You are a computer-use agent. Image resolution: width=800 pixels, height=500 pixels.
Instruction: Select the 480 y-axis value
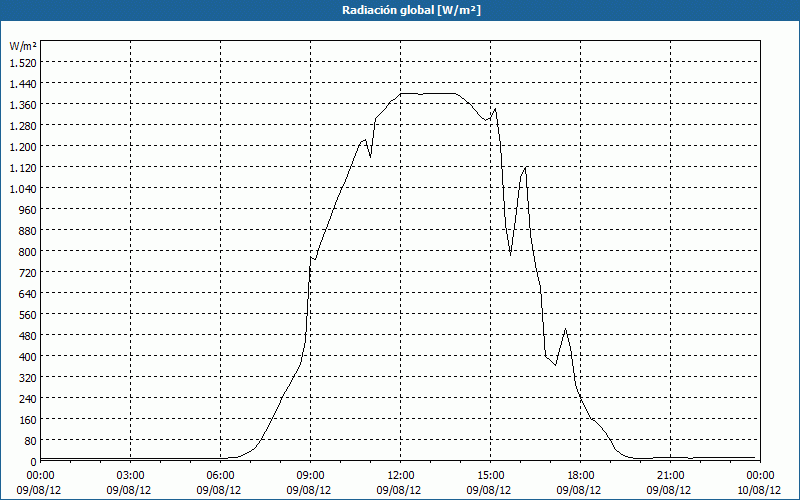(28, 336)
